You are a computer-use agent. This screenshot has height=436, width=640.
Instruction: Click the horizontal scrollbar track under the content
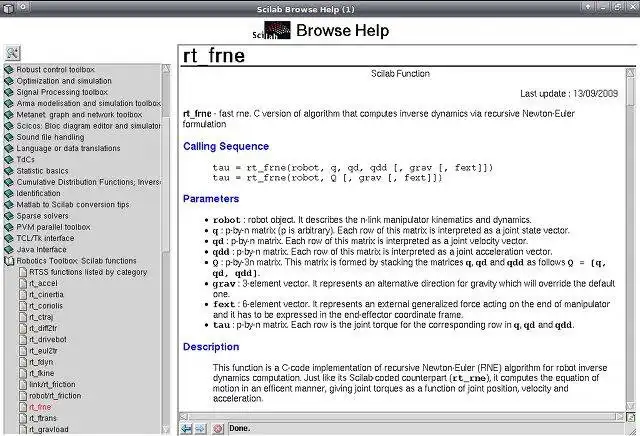point(402,417)
